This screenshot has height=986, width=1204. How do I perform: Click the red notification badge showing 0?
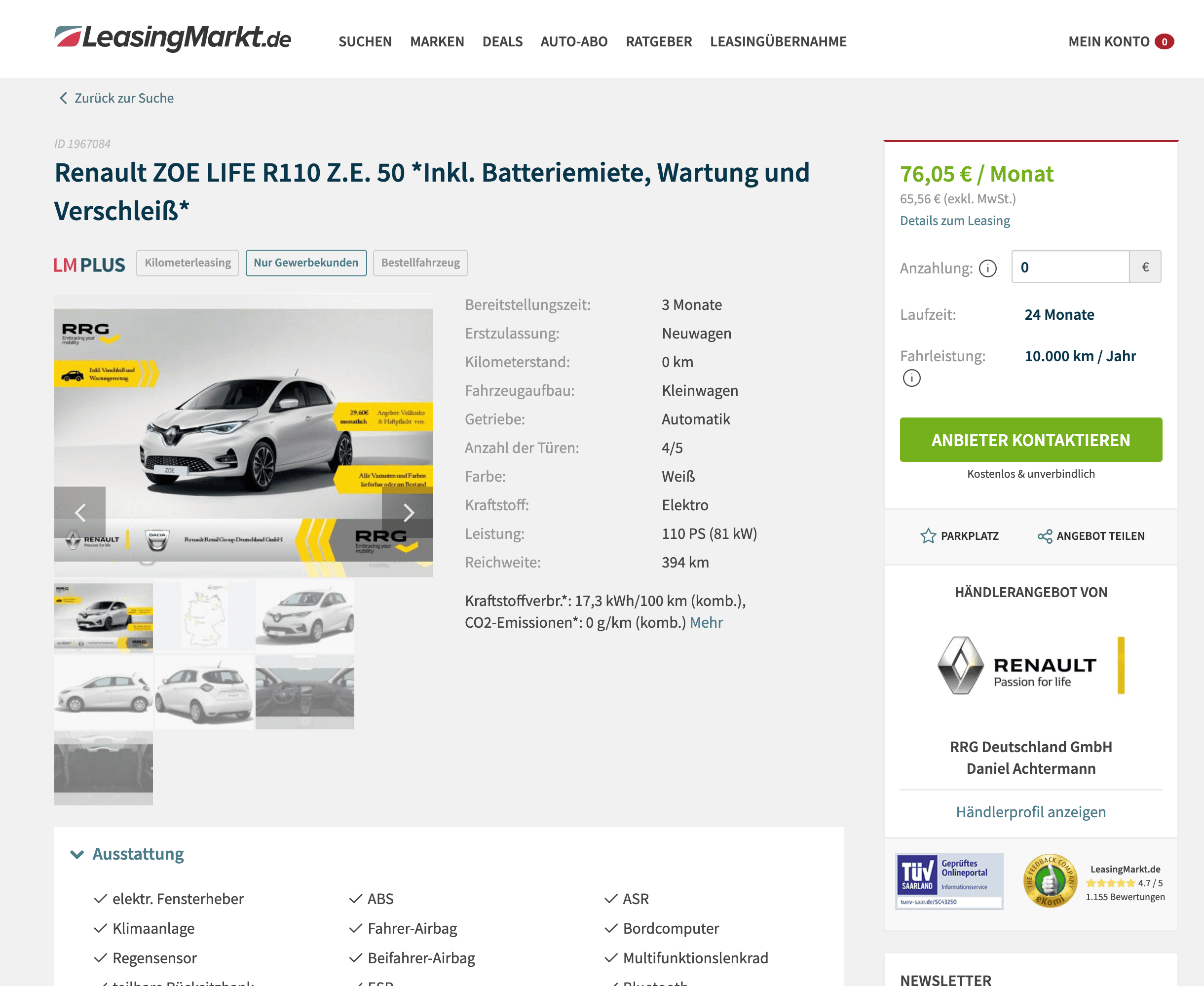[1164, 41]
